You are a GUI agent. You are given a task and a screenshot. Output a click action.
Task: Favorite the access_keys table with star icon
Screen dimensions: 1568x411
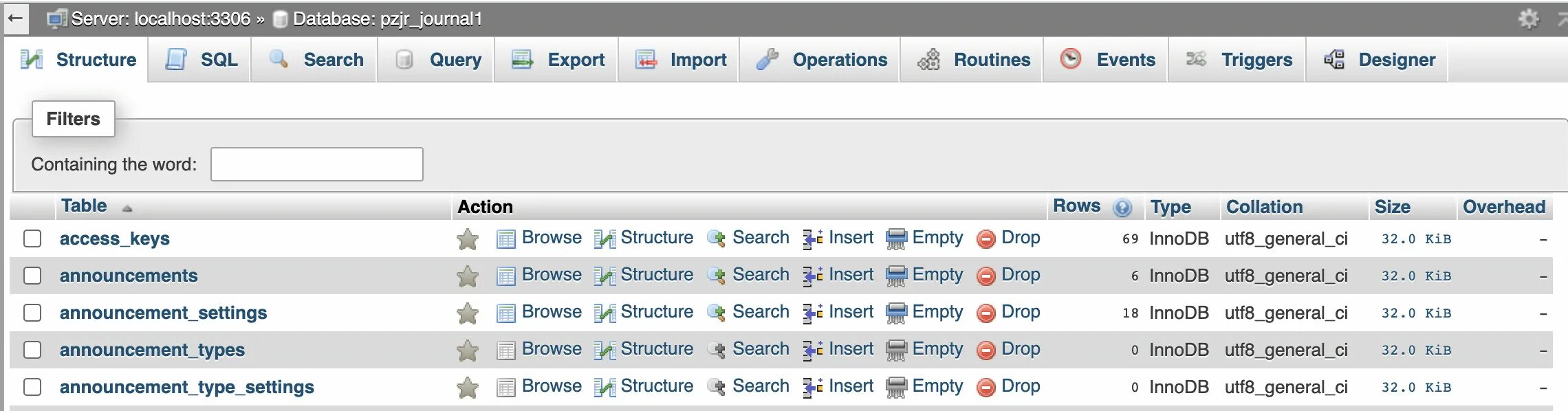468,239
